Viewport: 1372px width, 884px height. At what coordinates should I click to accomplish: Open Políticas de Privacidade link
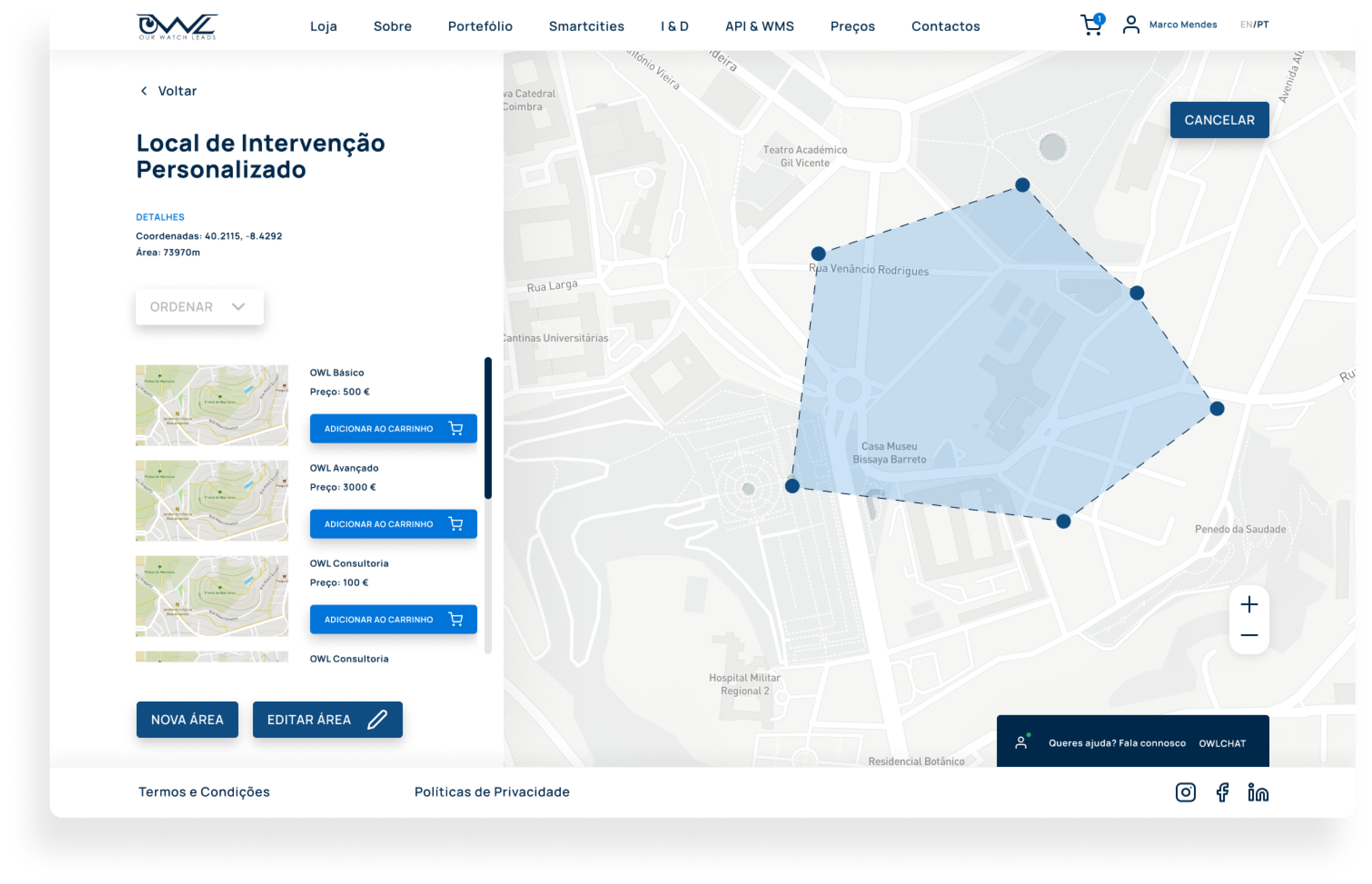click(492, 792)
